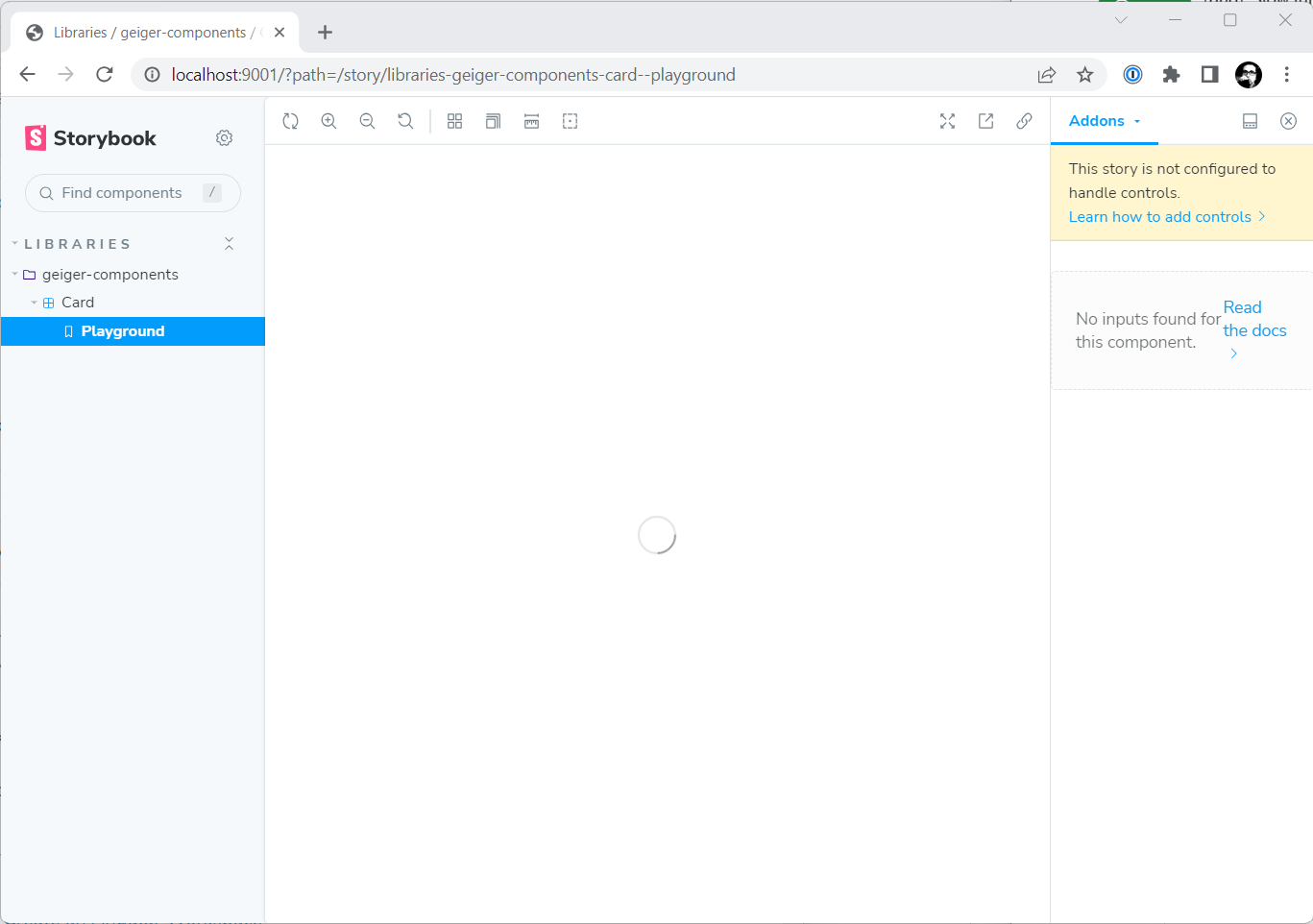Open the Storybook settings menu

tap(224, 137)
